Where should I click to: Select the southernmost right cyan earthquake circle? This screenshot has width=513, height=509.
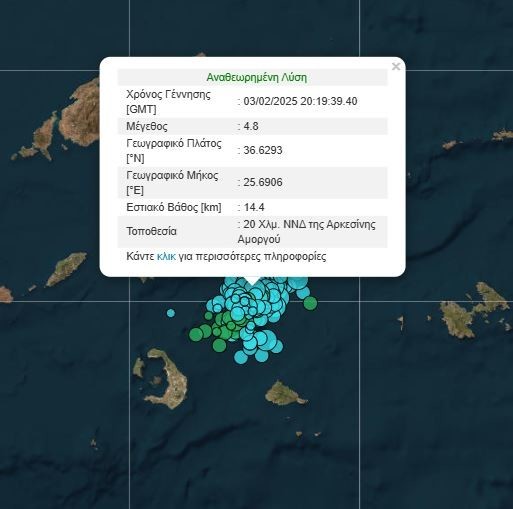pos(261,355)
